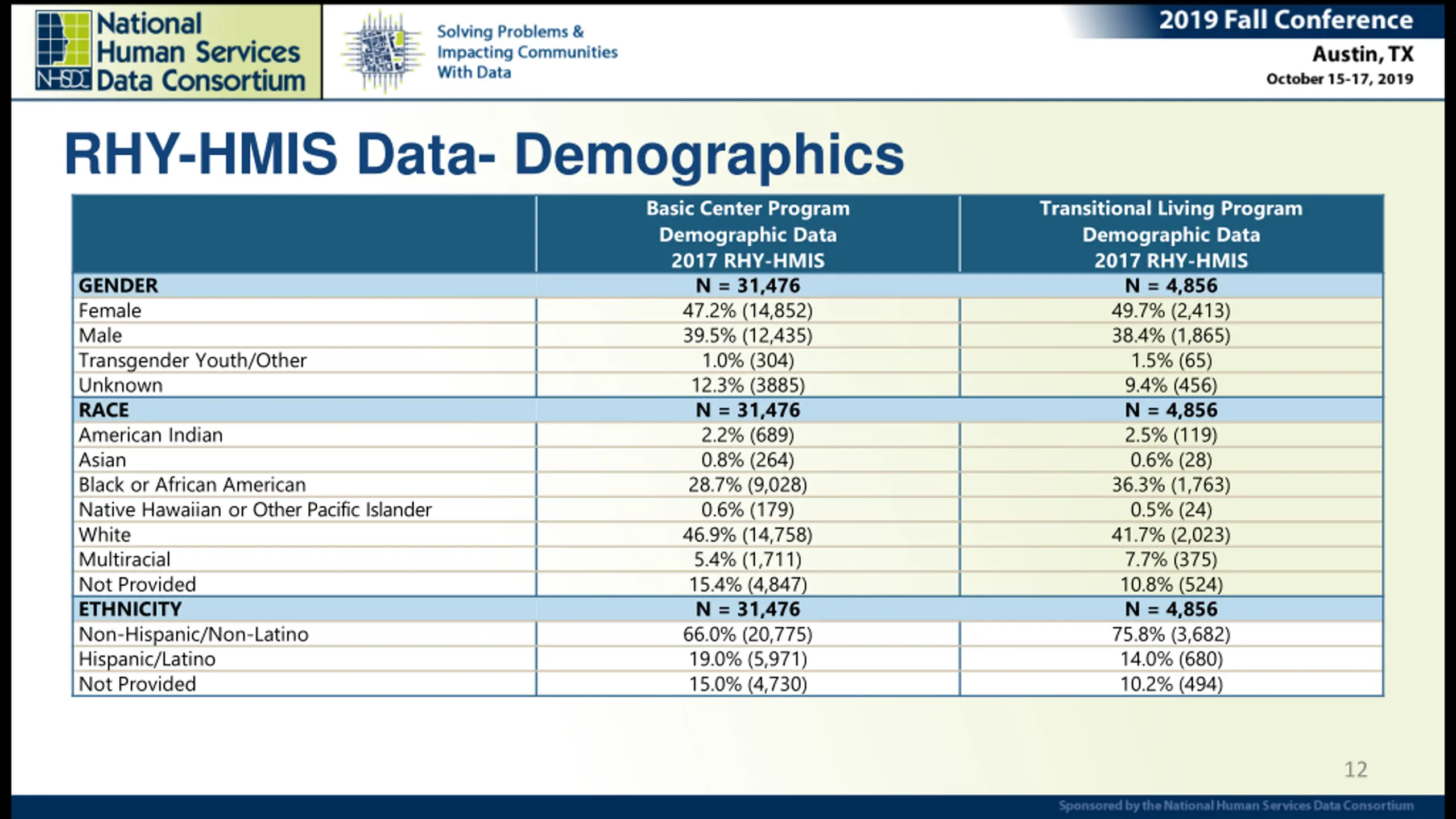Click the 'Male' row label
Image resolution: width=1456 pixels, height=819 pixels.
(100, 336)
